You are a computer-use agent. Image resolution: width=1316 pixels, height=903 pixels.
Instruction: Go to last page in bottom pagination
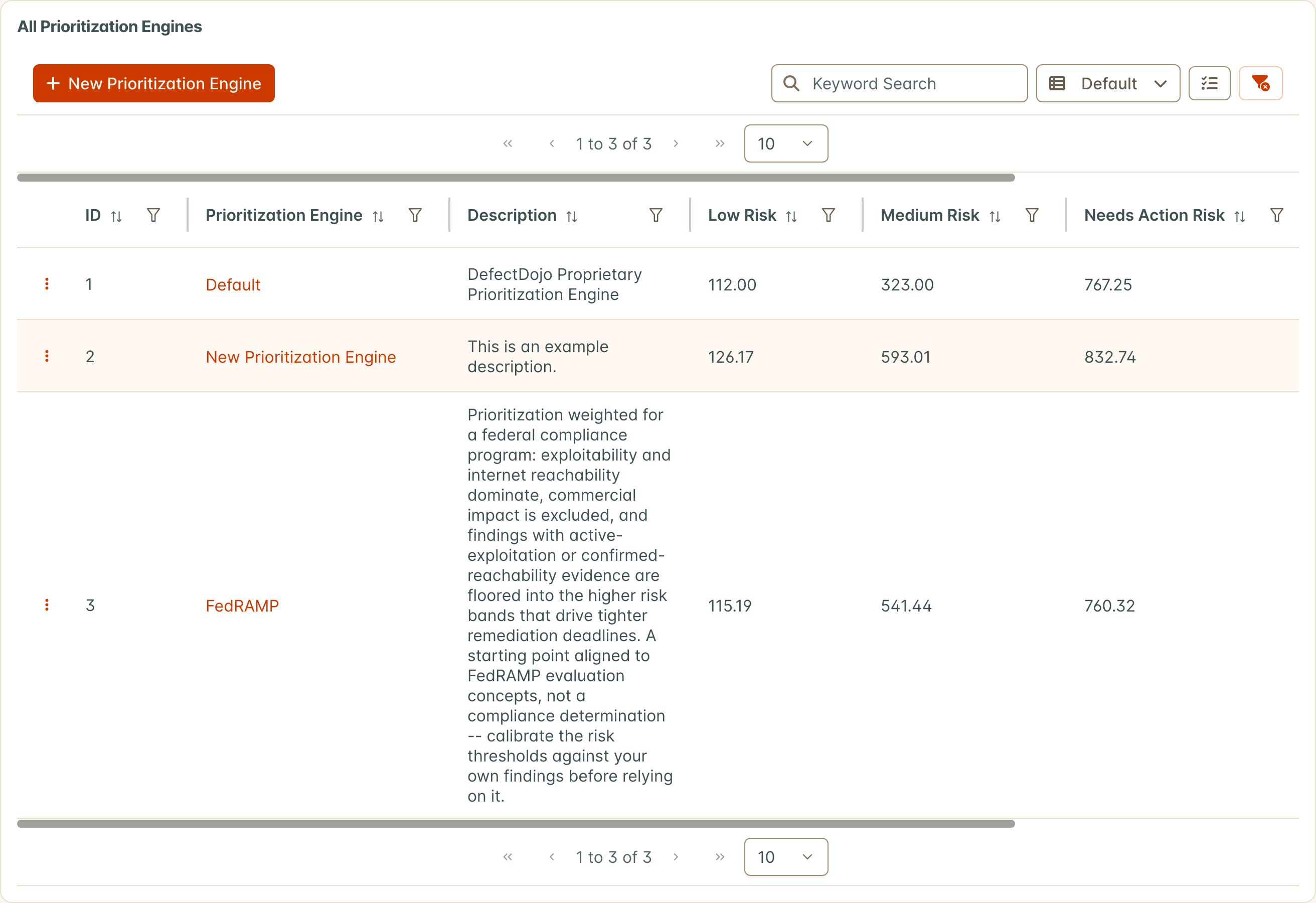click(x=720, y=856)
